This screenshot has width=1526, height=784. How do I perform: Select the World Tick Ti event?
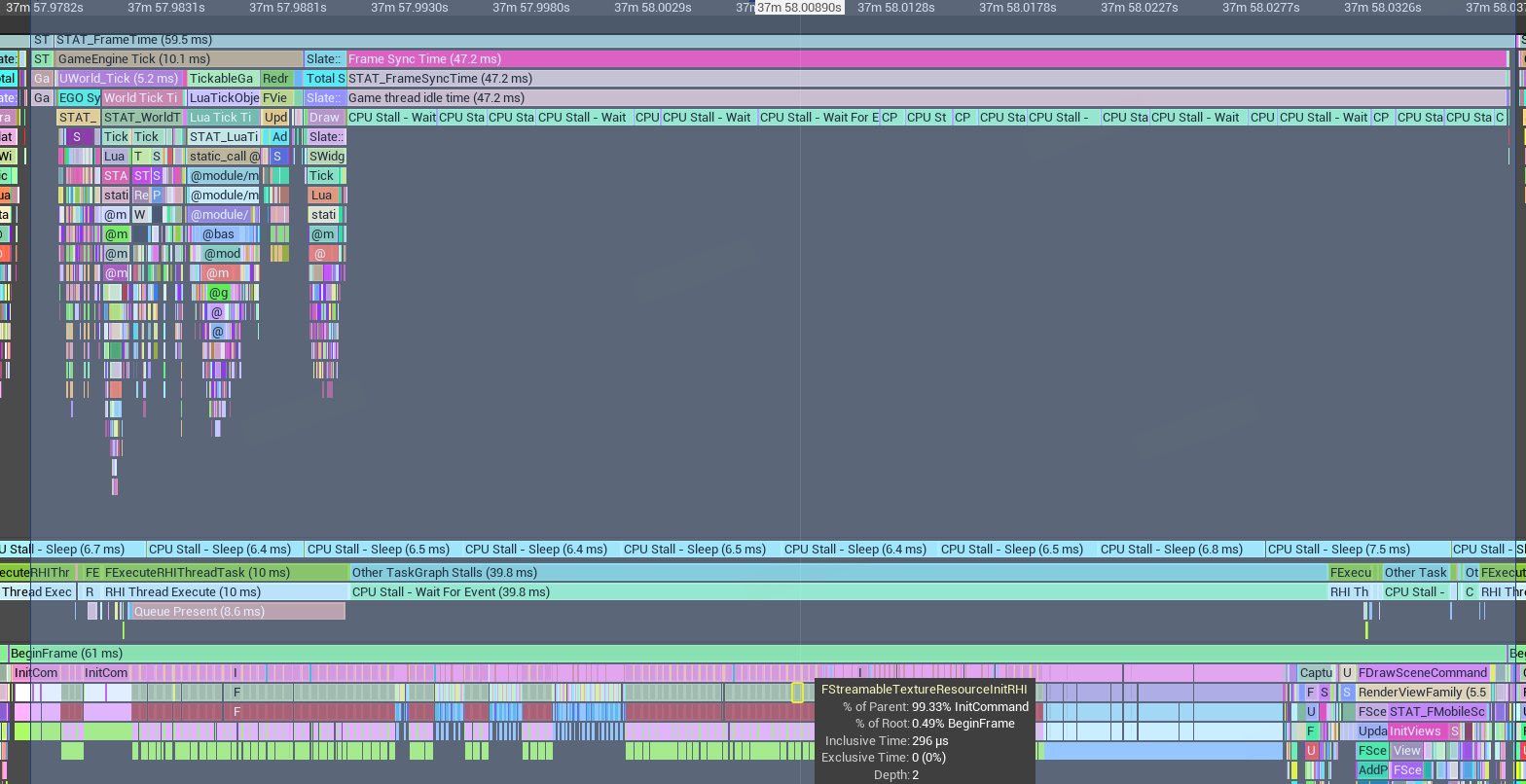pyautogui.click(x=142, y=98)
